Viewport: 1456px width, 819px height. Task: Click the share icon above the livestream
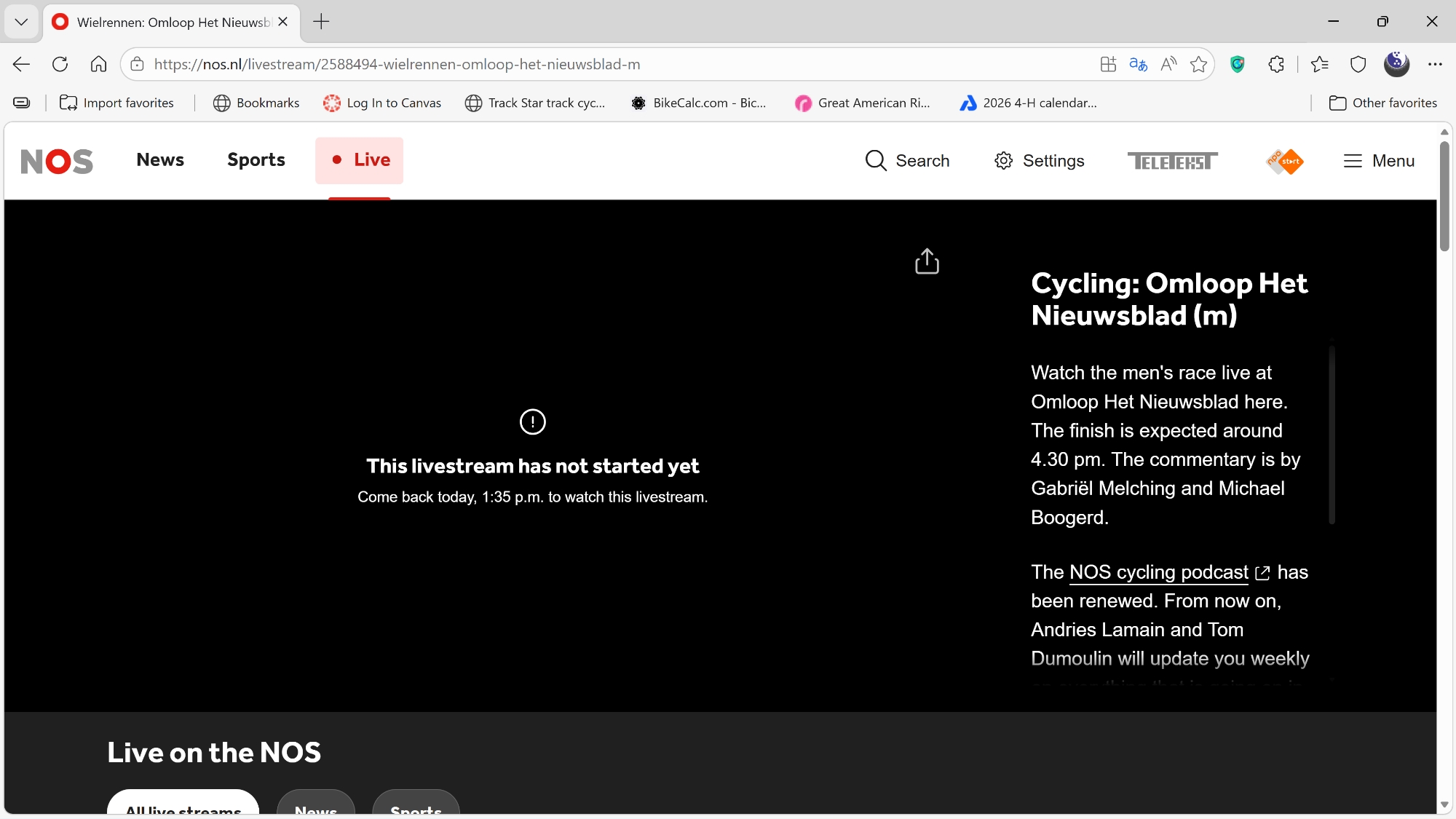tap(927, 261)
